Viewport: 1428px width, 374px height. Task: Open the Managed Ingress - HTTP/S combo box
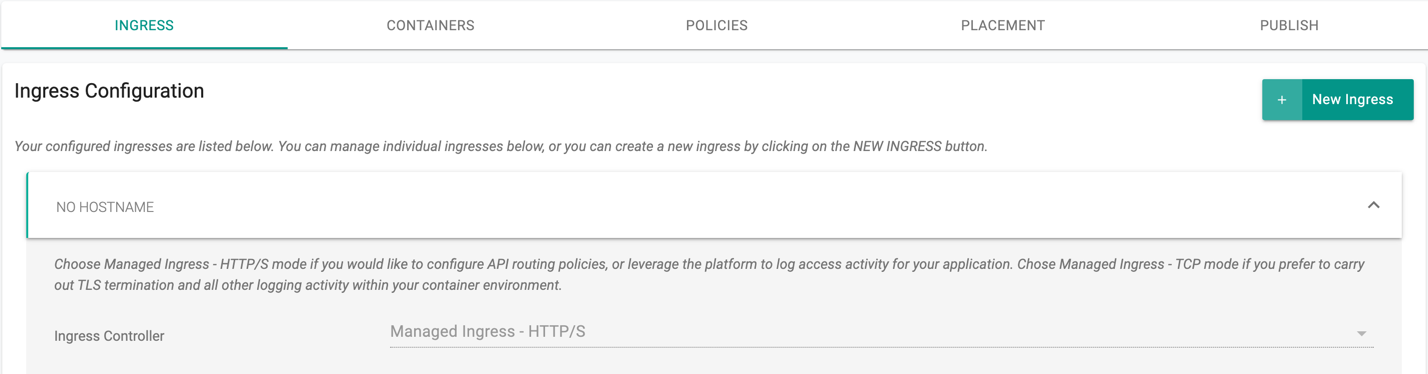[x=881, y=332]
